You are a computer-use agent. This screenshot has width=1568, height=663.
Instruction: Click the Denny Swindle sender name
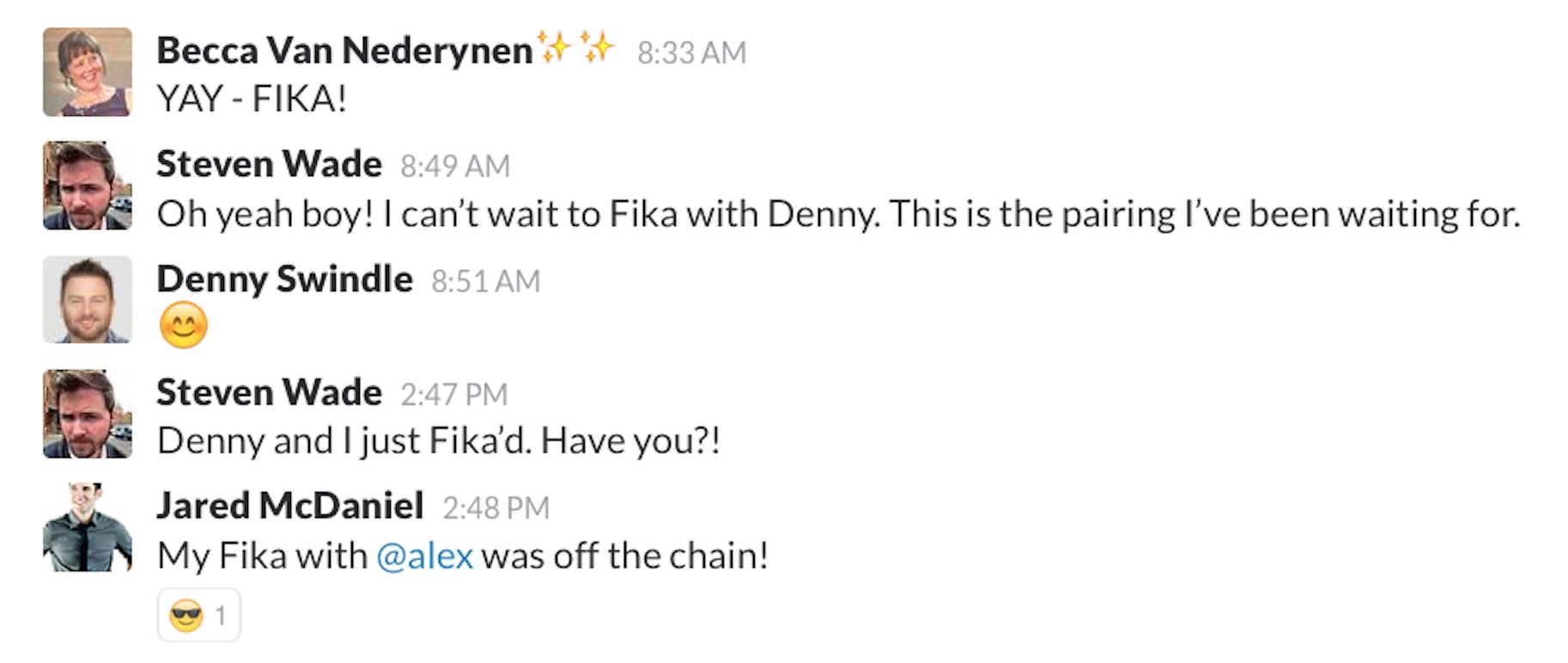[284, 279]
